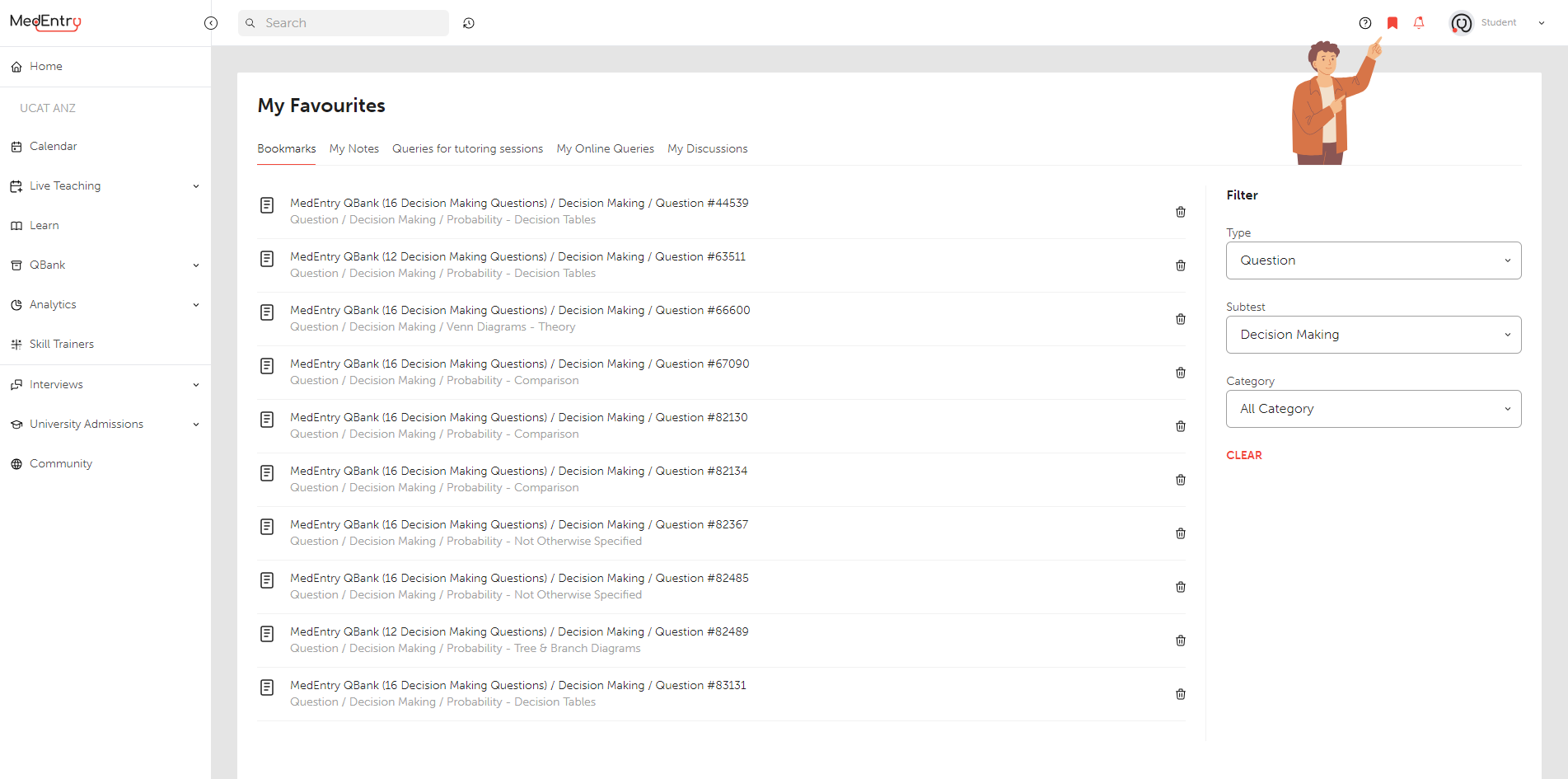Screen dimensions: 1568x779
Task: Open the notifications bell icon
Action: click(1419, 23)
